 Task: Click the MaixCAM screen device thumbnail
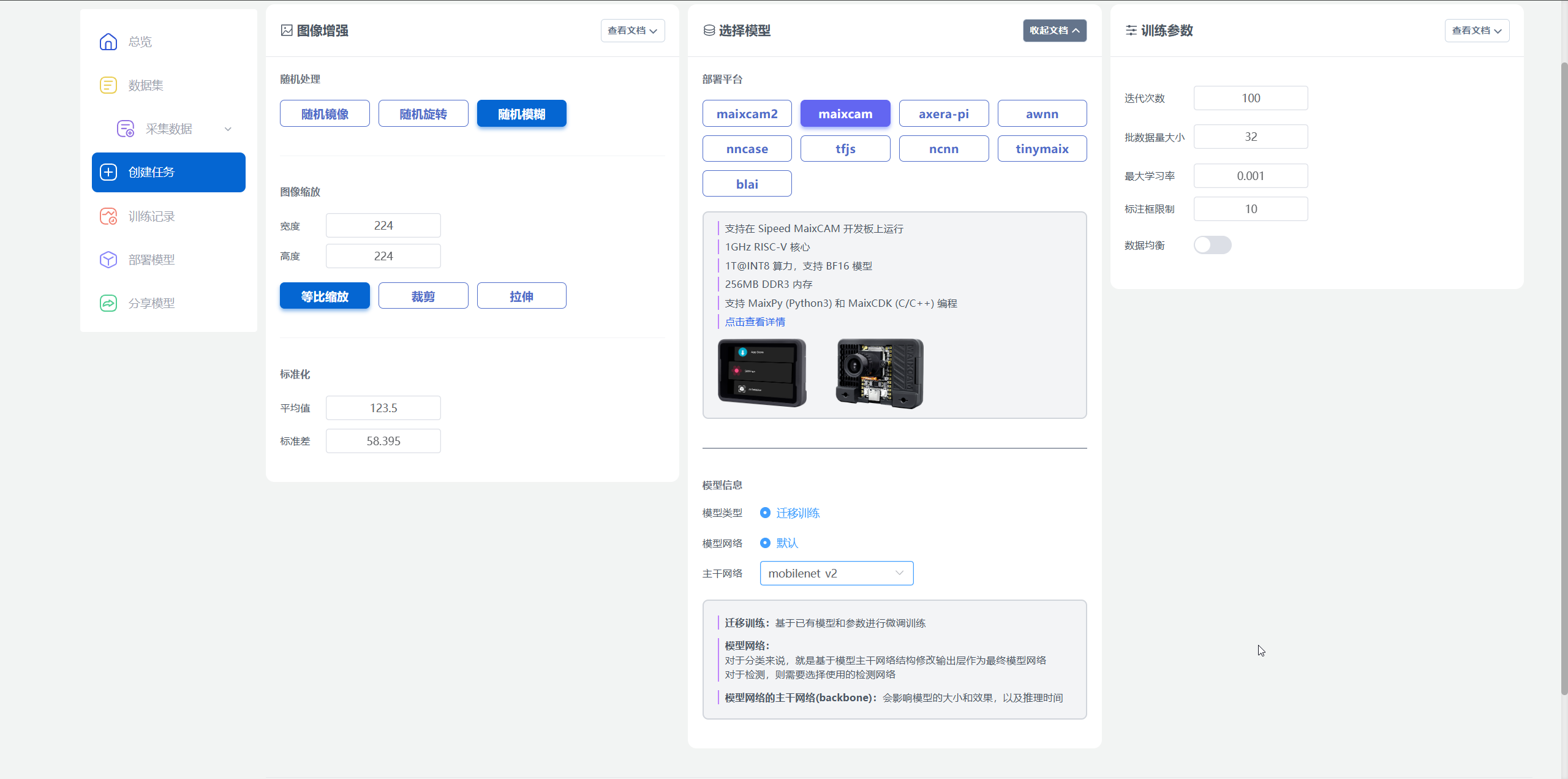click(762, 373)
